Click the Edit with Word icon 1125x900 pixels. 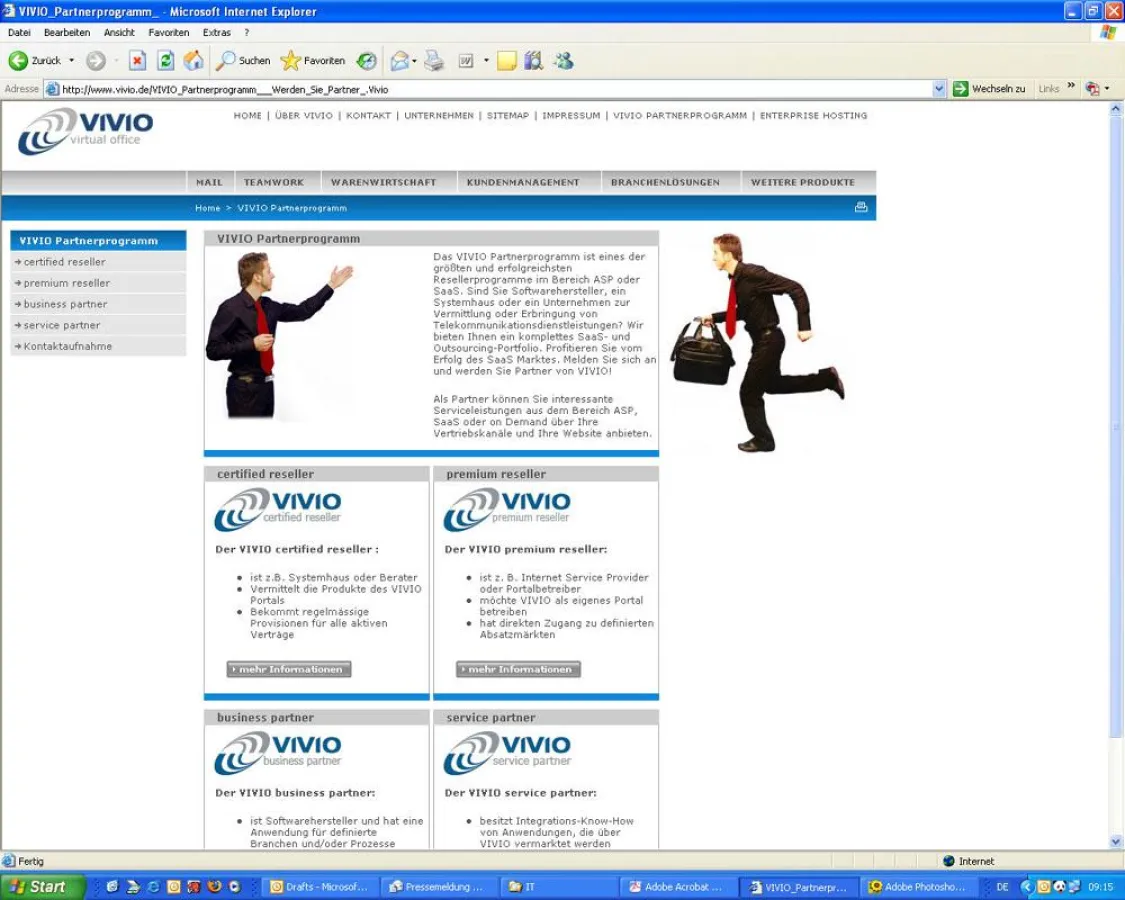[464, 61]
